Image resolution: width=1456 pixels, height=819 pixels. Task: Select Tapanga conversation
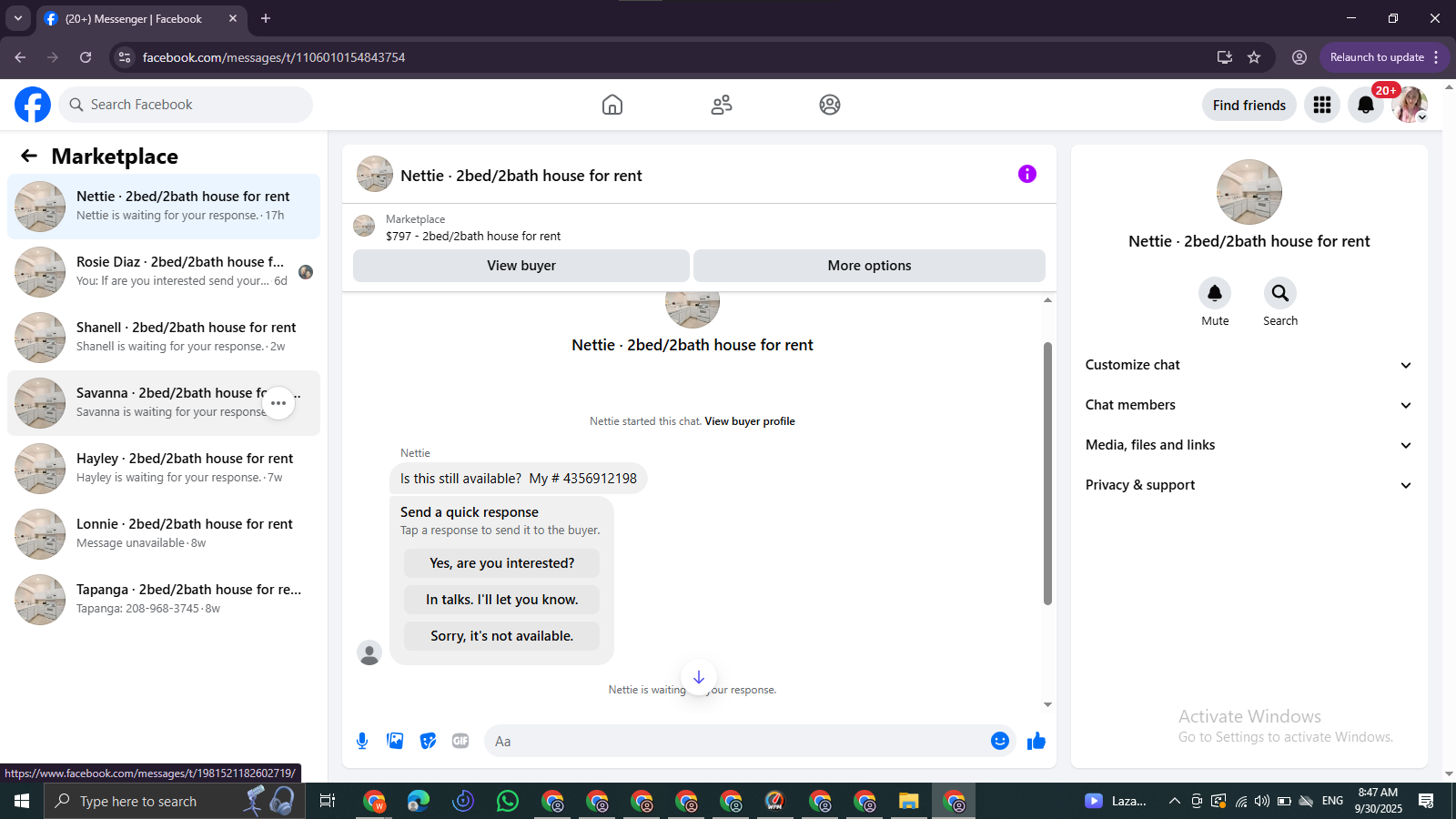pyautogui.click(x=164, y=600)
